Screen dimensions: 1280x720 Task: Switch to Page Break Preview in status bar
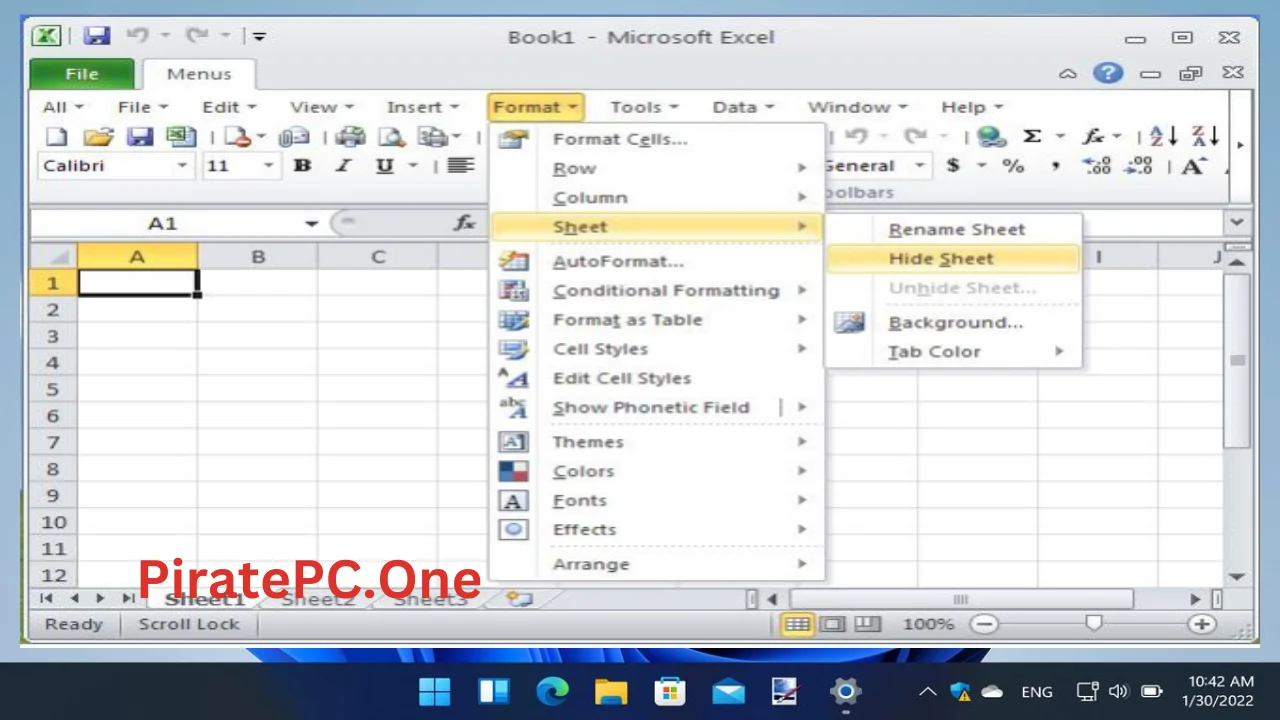coord(867,624)
